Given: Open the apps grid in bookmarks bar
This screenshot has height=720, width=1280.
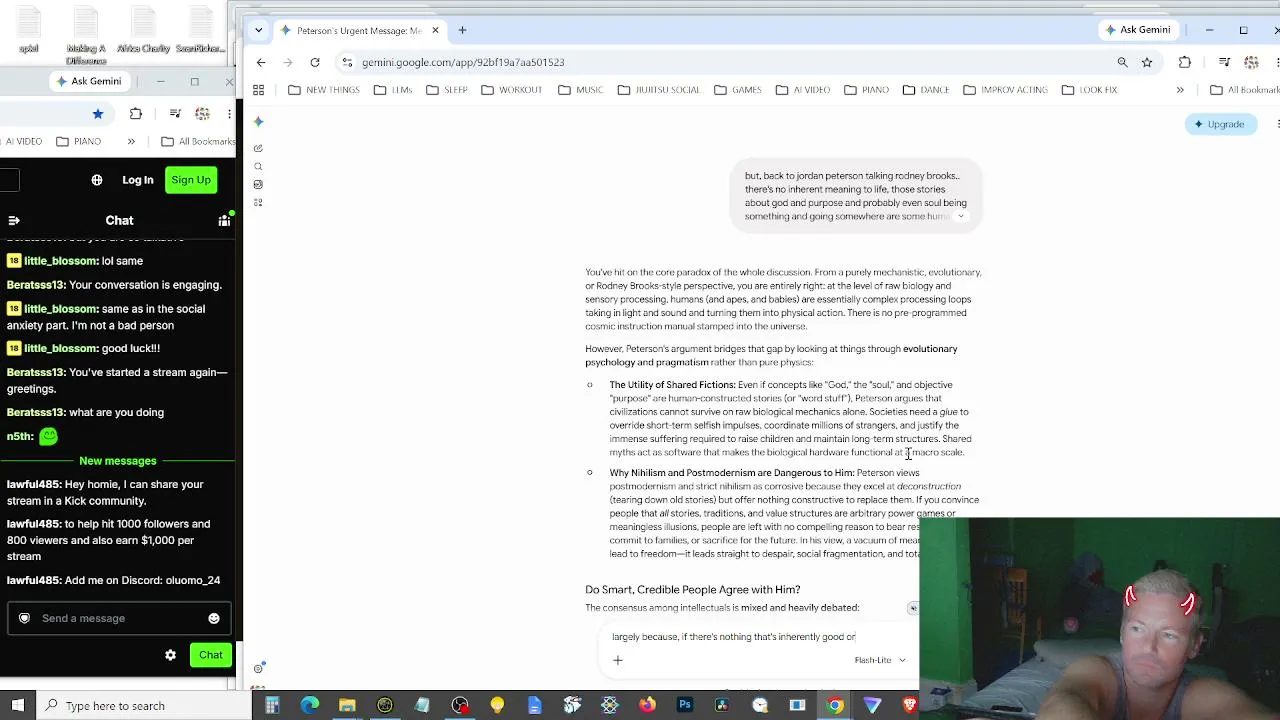Looking at the screenshot, I should tap(258, 90).
